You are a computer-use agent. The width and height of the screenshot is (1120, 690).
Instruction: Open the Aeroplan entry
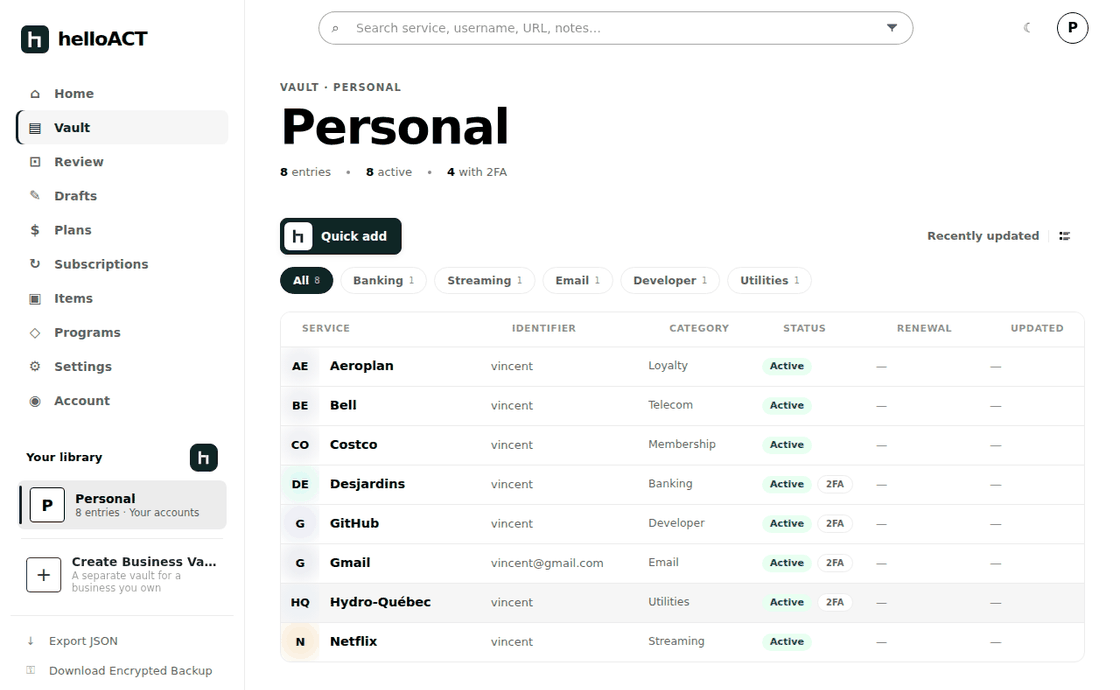pos(682,366)
